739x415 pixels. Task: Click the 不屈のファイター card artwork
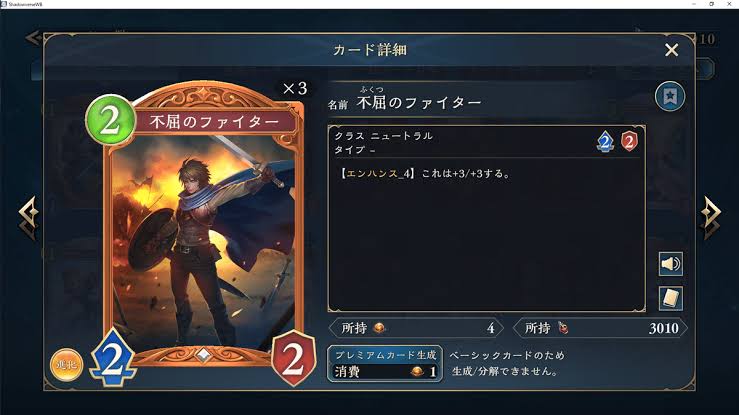click(204, 240)
